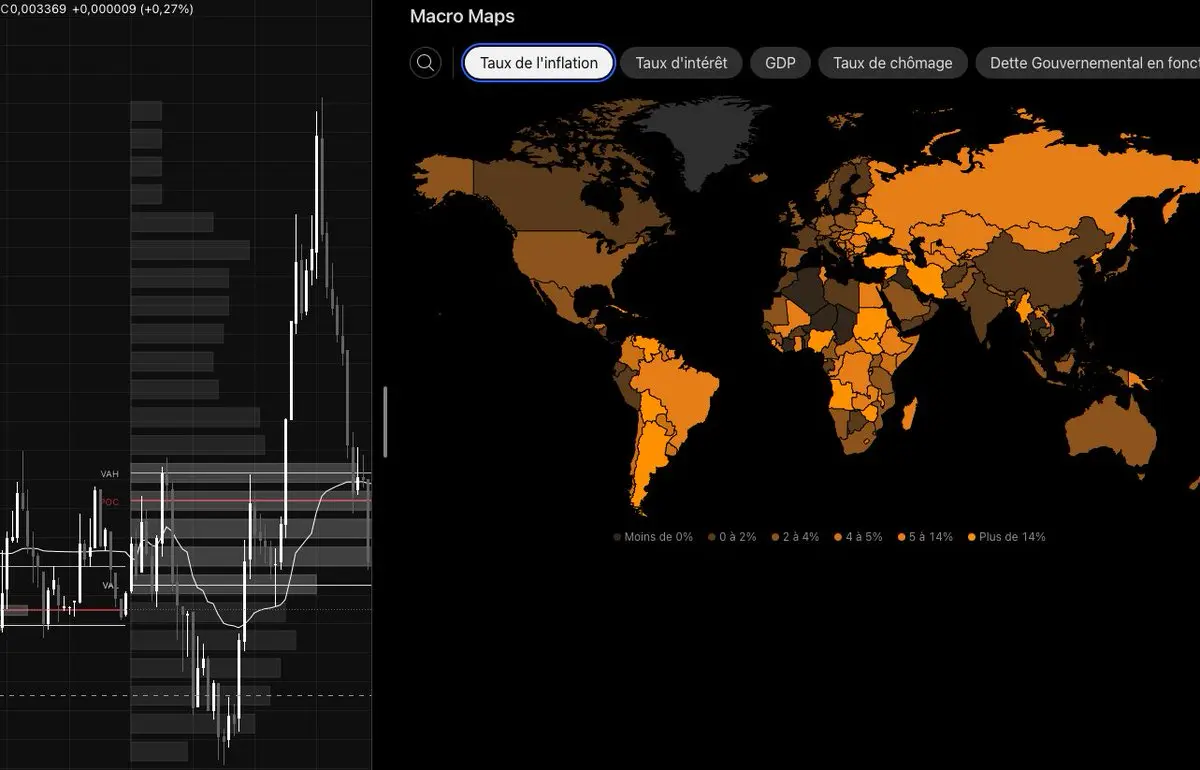The width and height of the screenshot is (1200, 770).
Task: Select Argentina on the inflation map
Action: click(x=650, y=460)
